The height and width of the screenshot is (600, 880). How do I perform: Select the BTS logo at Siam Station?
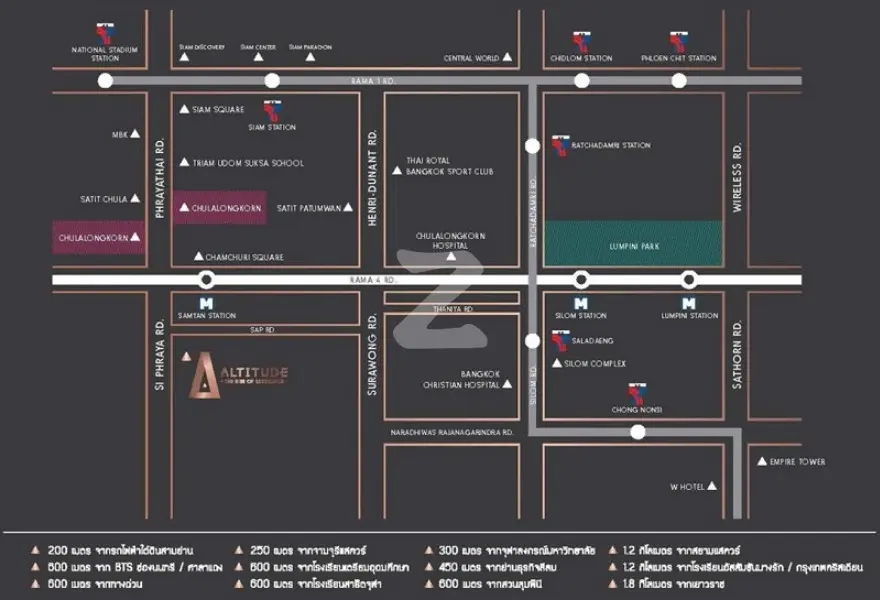(x=272, y=111)
